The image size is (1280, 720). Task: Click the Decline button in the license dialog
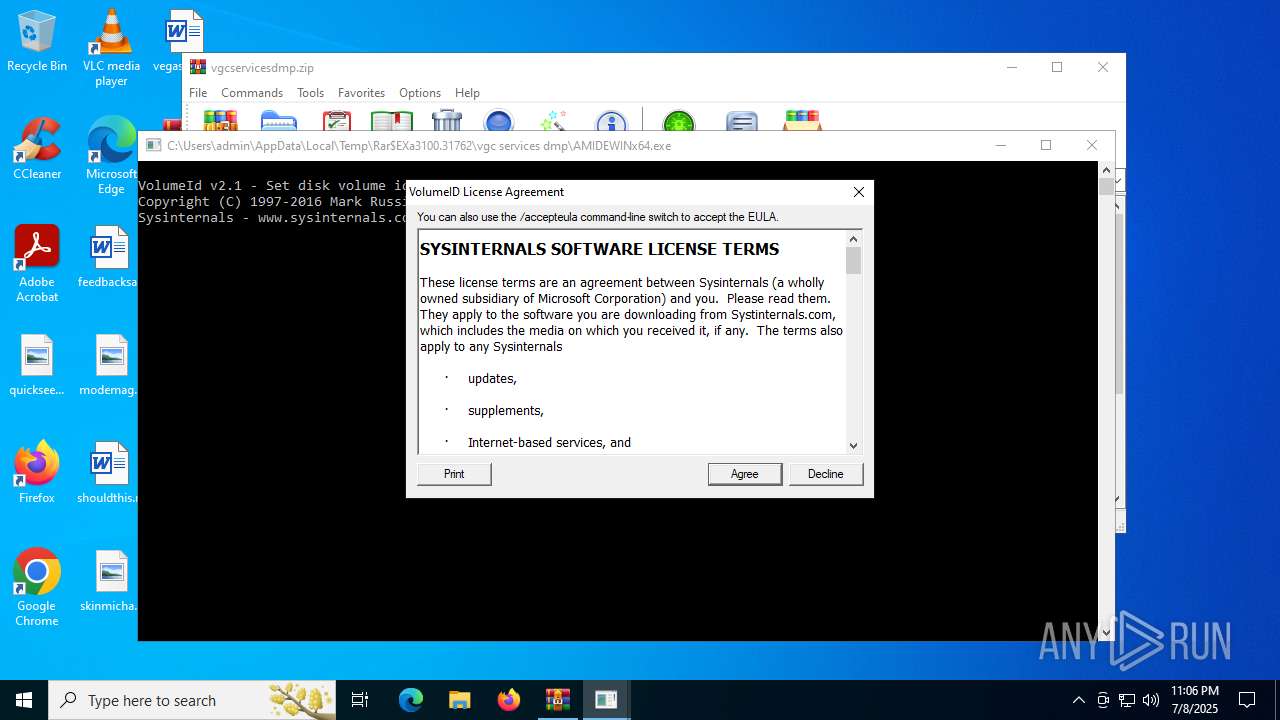tap(826, 474)
